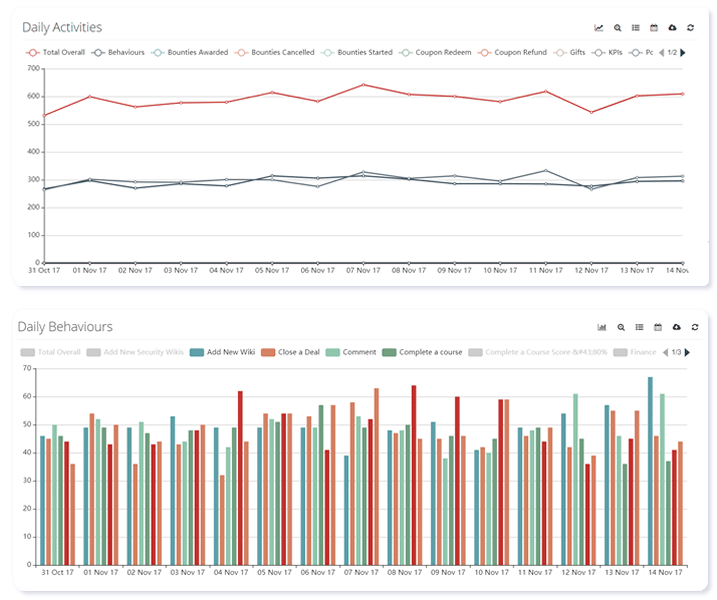Click the Add New Wiki teal legend swatch
This screenshot has width=717, height=600.
coord(197,352)
